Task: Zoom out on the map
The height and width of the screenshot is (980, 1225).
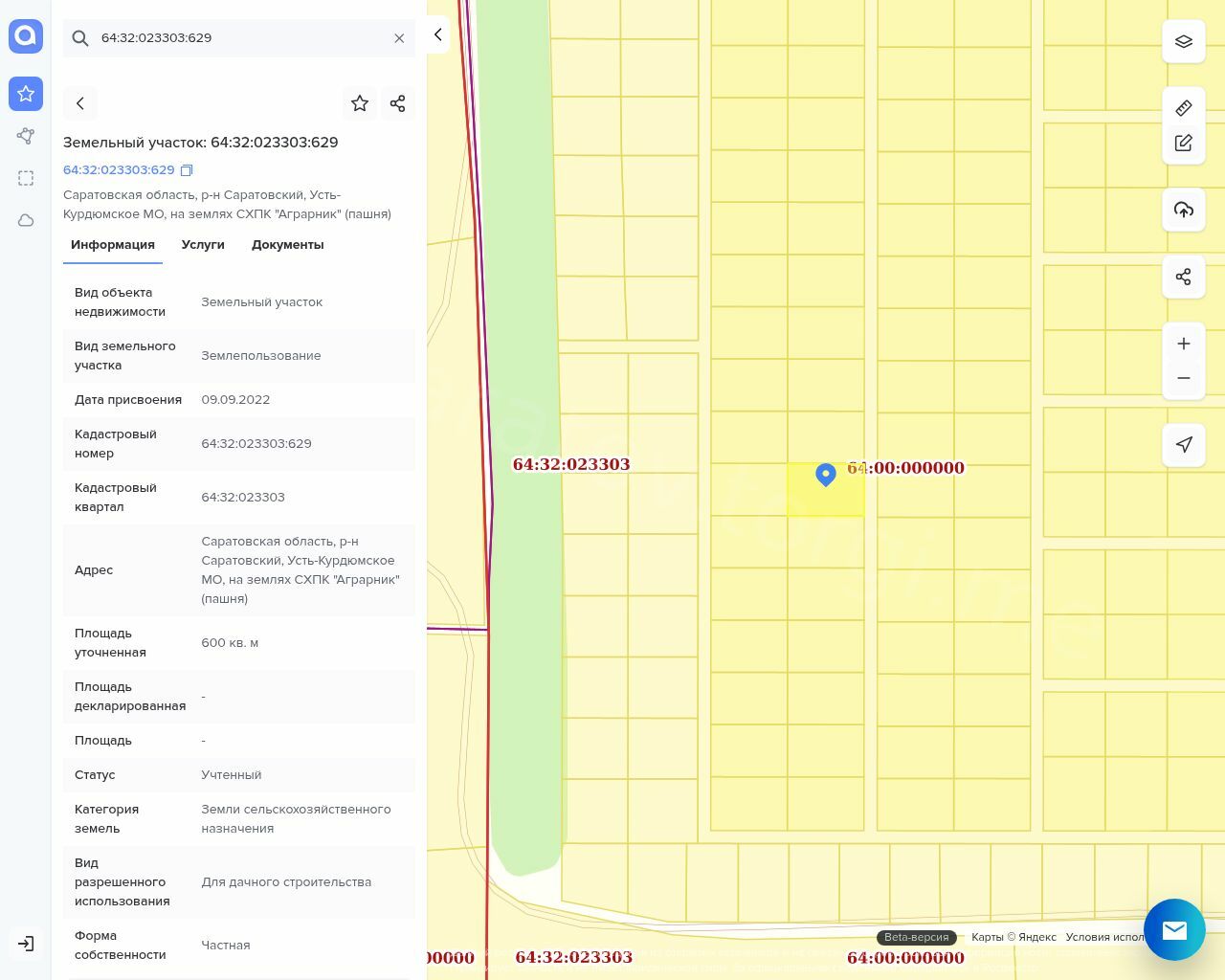Action: [x=1184, y=378]
